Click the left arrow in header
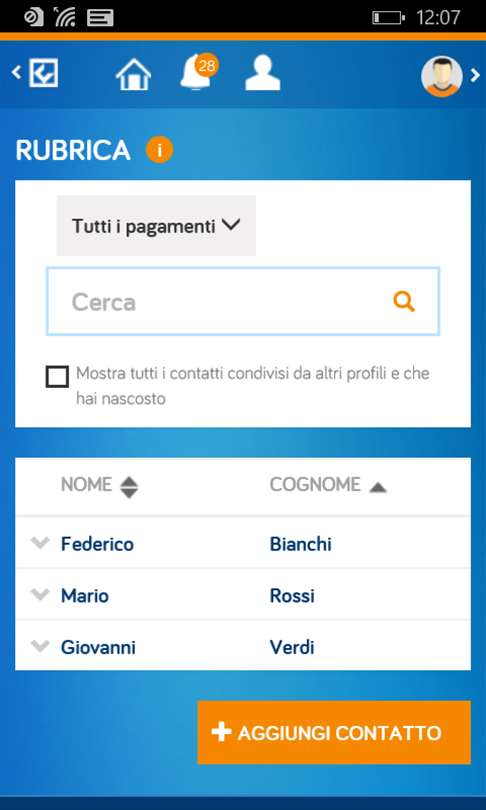Screen dimensions: 486x810 click(x=17, y=72)
